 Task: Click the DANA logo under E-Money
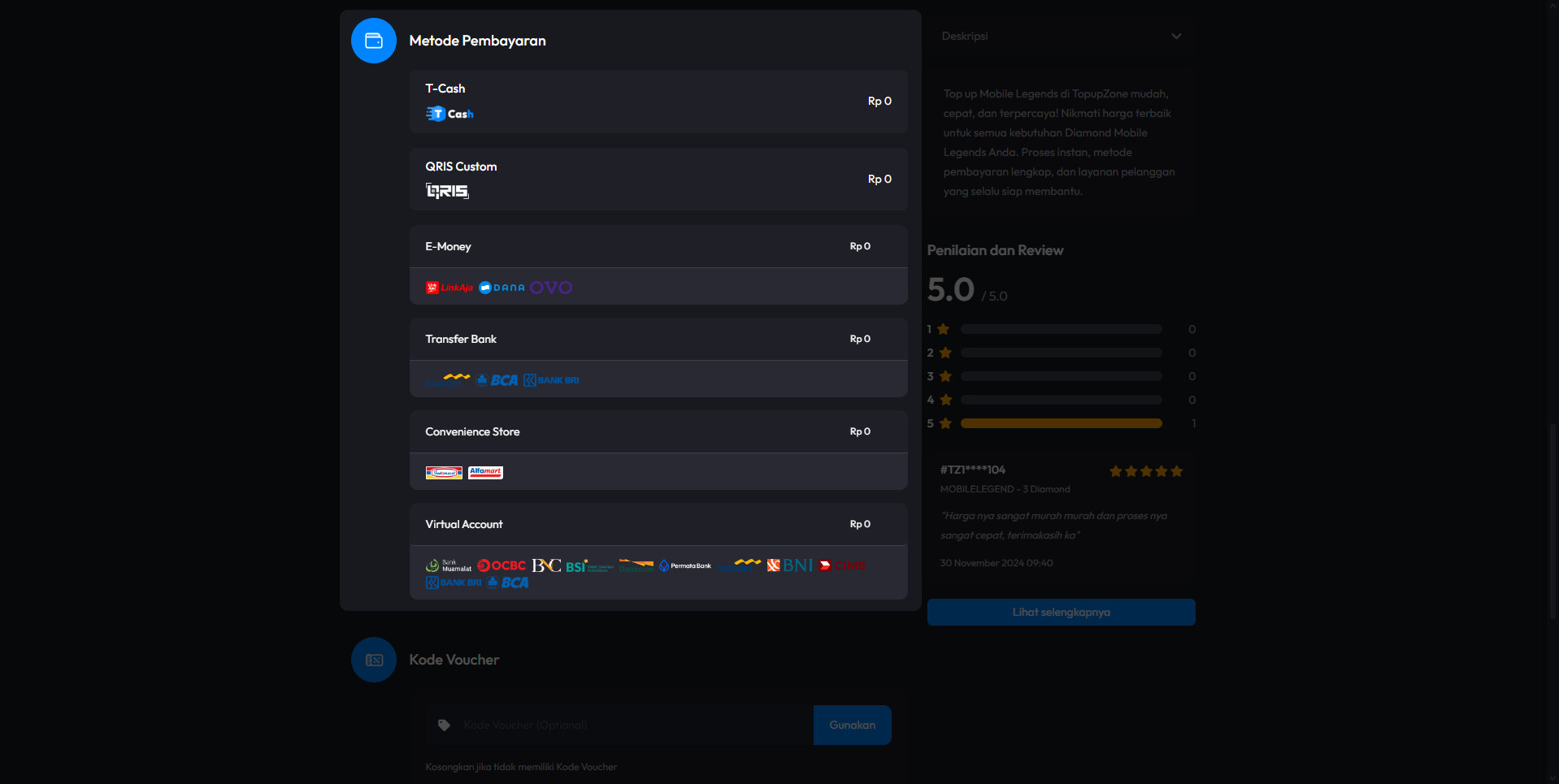point(502,288)
